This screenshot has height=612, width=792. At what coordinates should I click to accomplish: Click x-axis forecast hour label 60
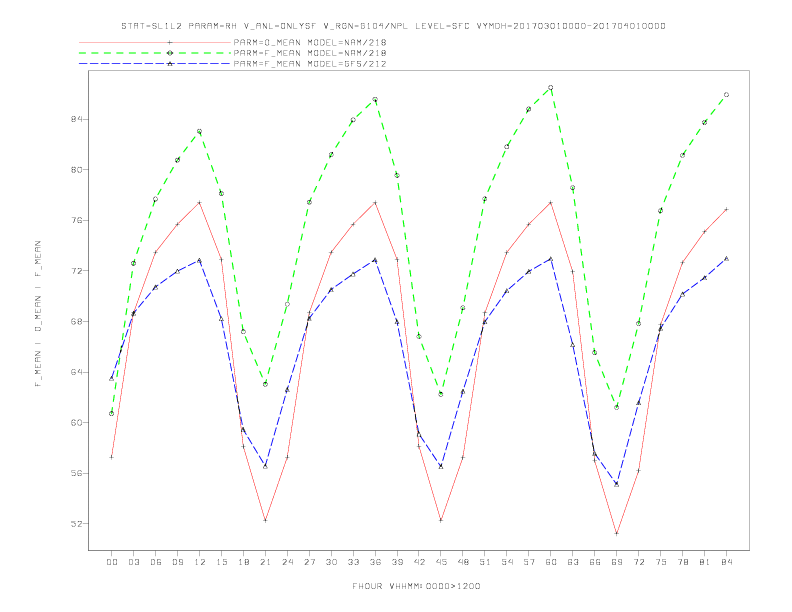[551, 562]
